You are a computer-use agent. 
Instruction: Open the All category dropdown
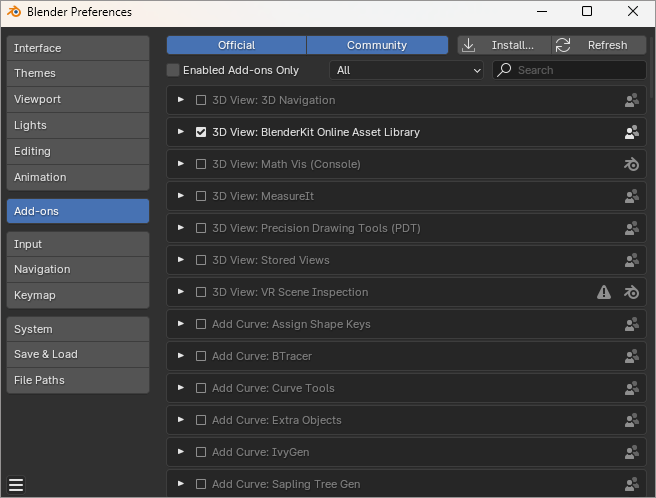(407, 71)
